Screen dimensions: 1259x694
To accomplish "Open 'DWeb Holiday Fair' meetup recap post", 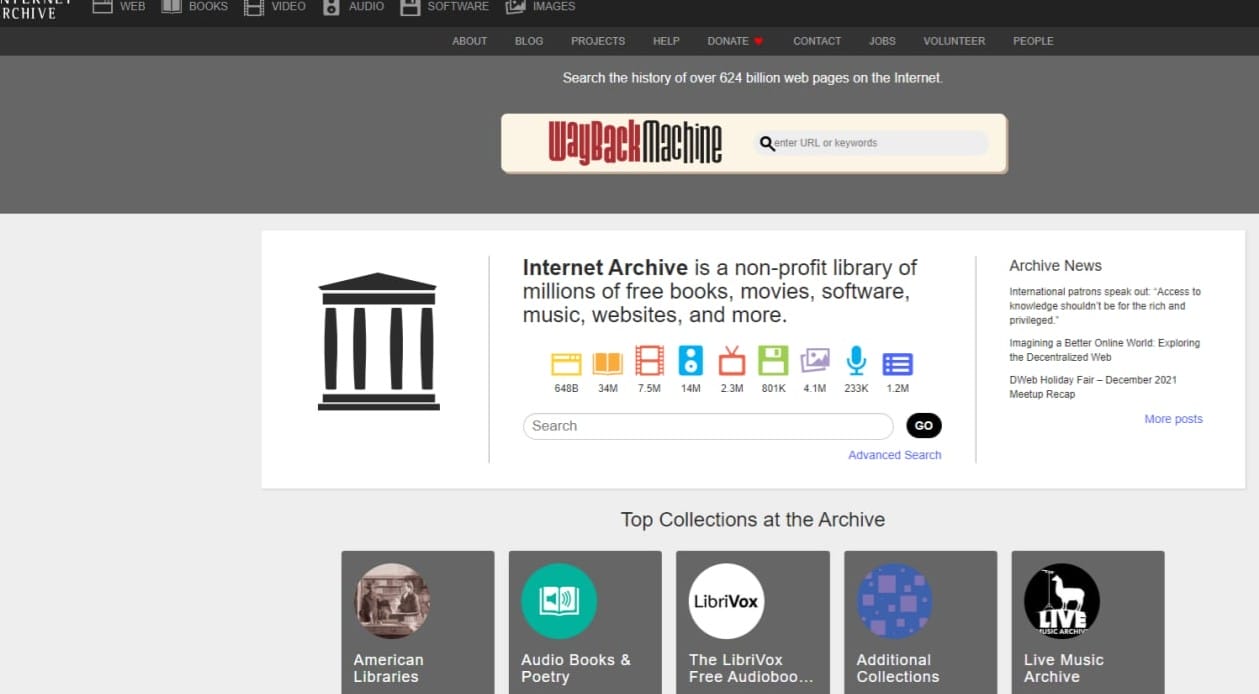I will click(1093, 387).
